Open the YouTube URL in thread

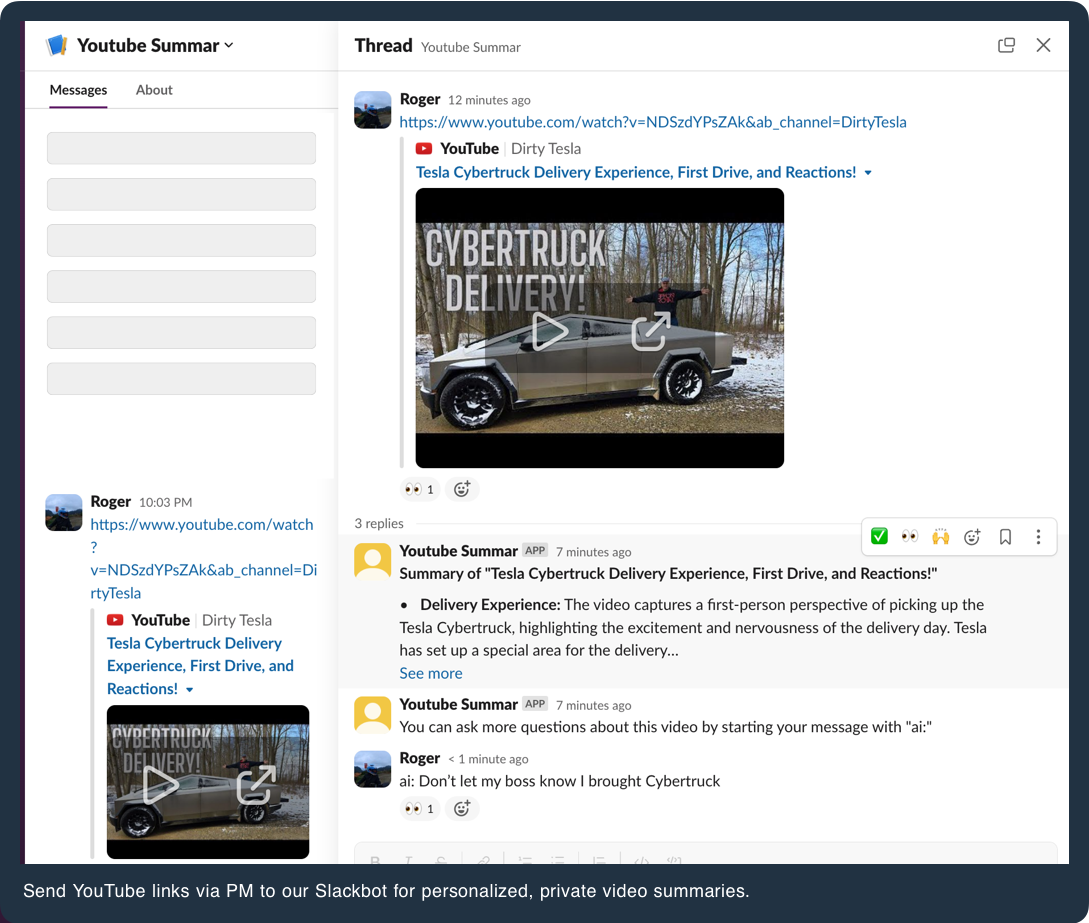coord(653,122)
